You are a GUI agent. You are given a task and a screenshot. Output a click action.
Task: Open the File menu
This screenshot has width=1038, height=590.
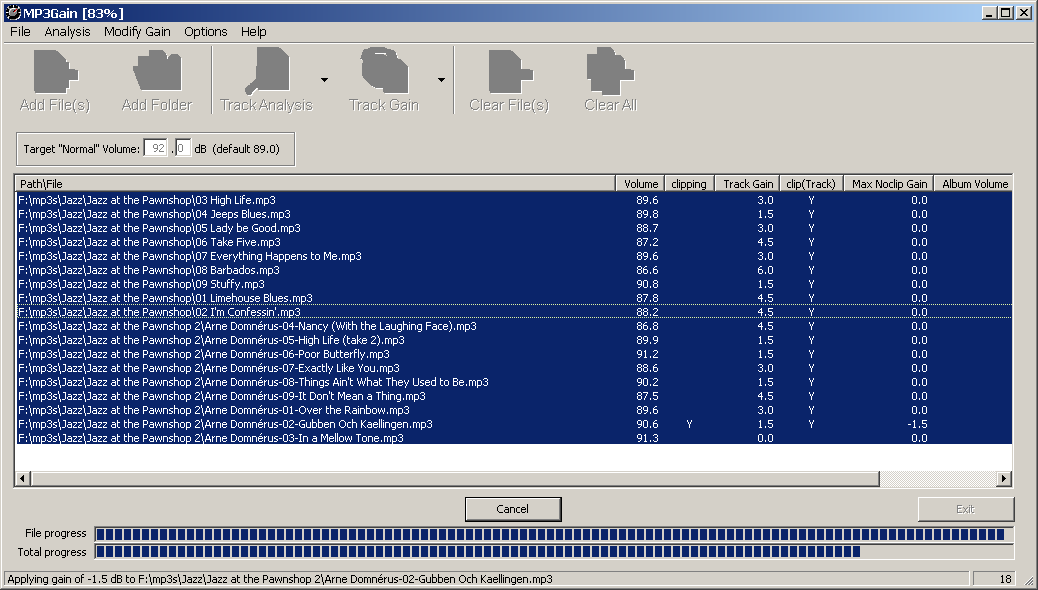click(x=20, y=32)
